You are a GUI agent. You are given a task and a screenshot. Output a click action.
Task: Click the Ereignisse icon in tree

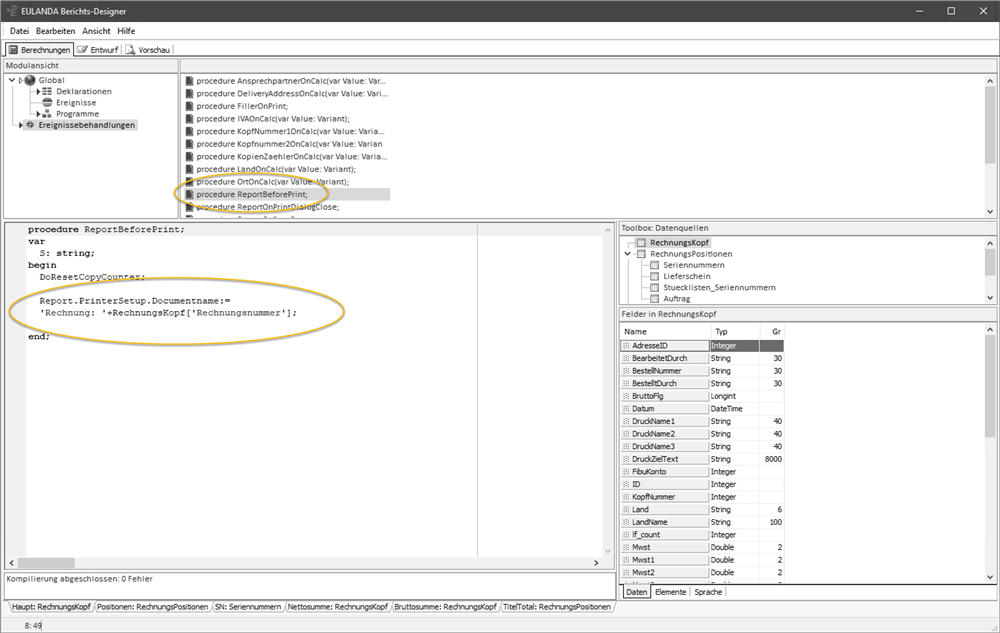coord(47,103)
